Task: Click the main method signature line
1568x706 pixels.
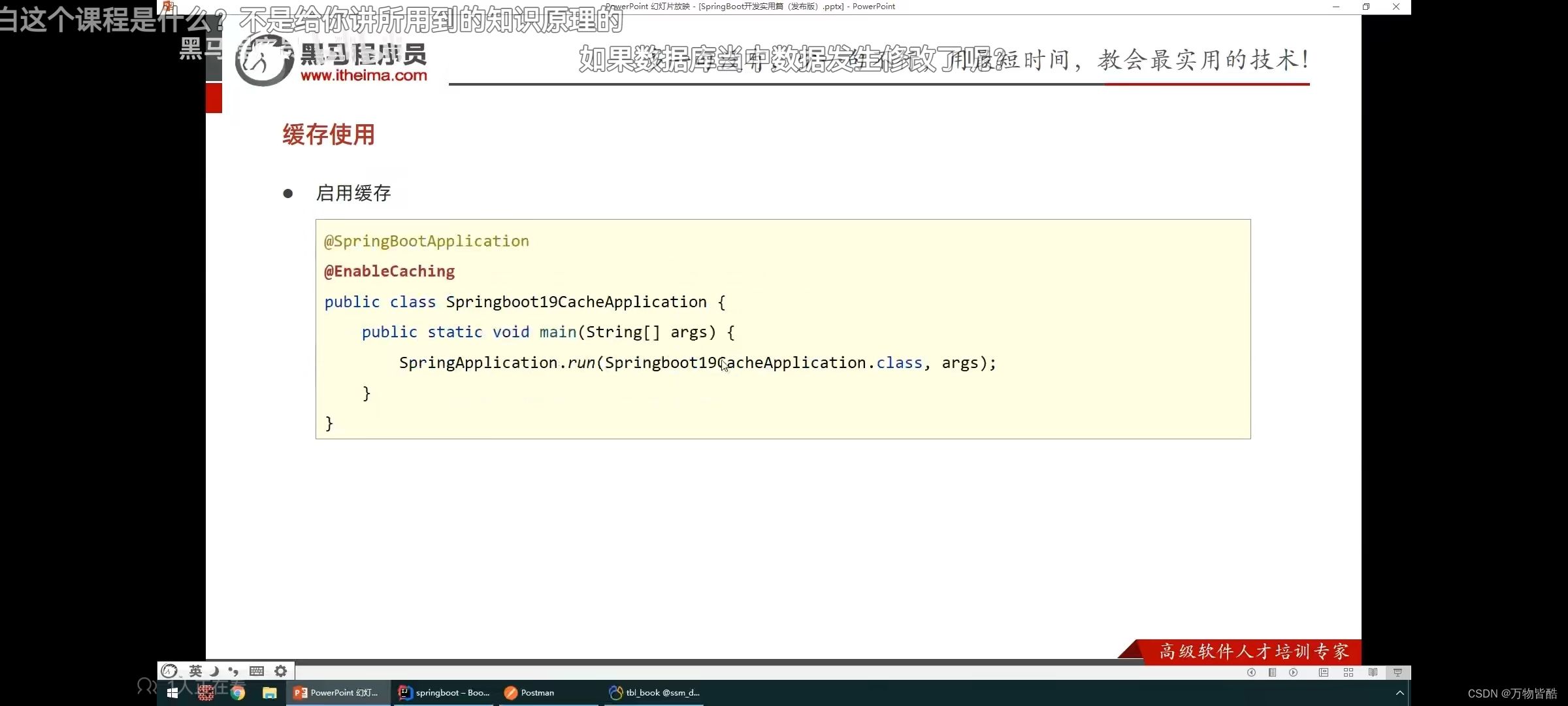Action: click(548, 332)
